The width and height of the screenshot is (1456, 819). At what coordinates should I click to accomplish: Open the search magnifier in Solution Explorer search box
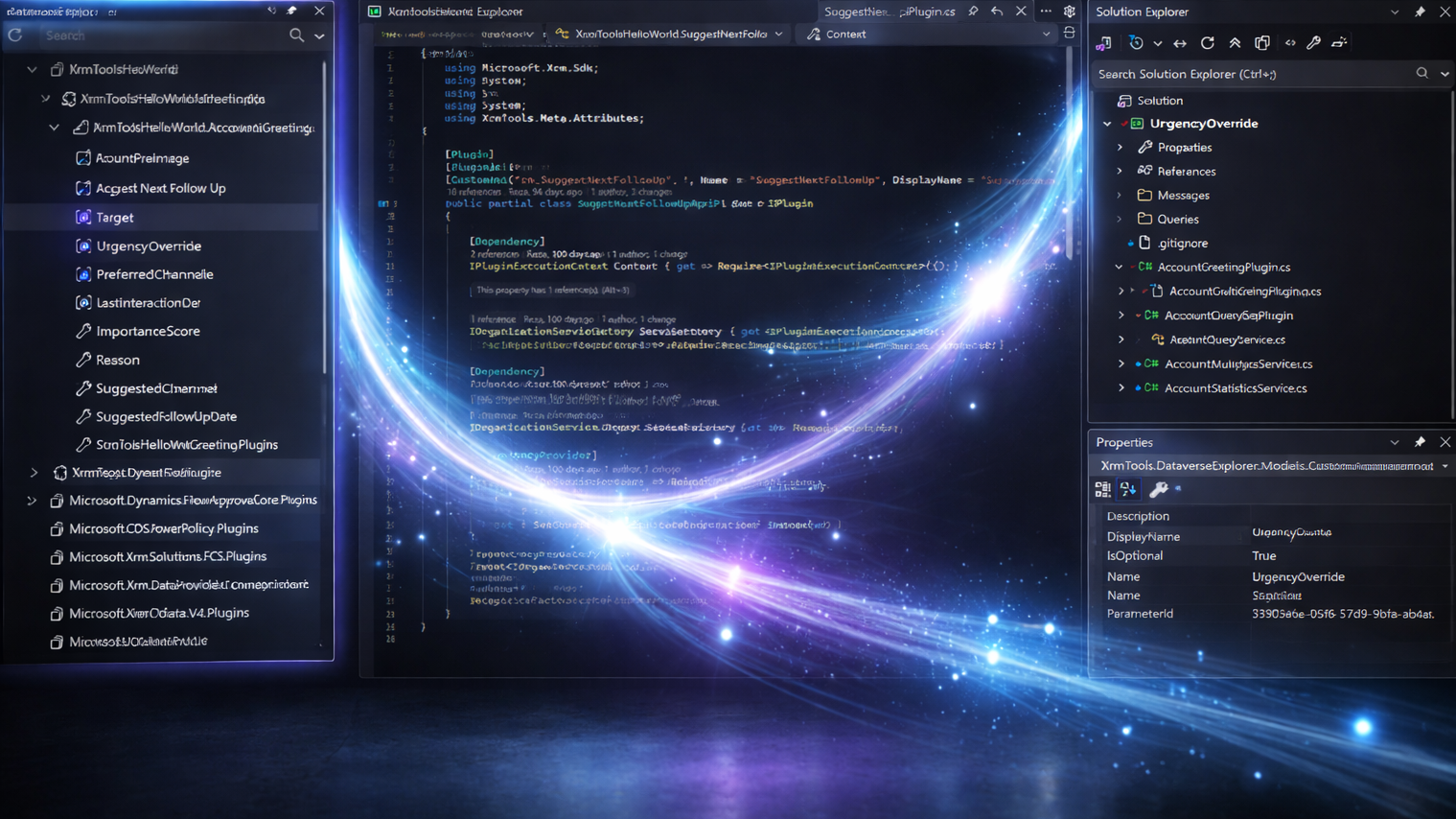click(x=1422, y=74)
